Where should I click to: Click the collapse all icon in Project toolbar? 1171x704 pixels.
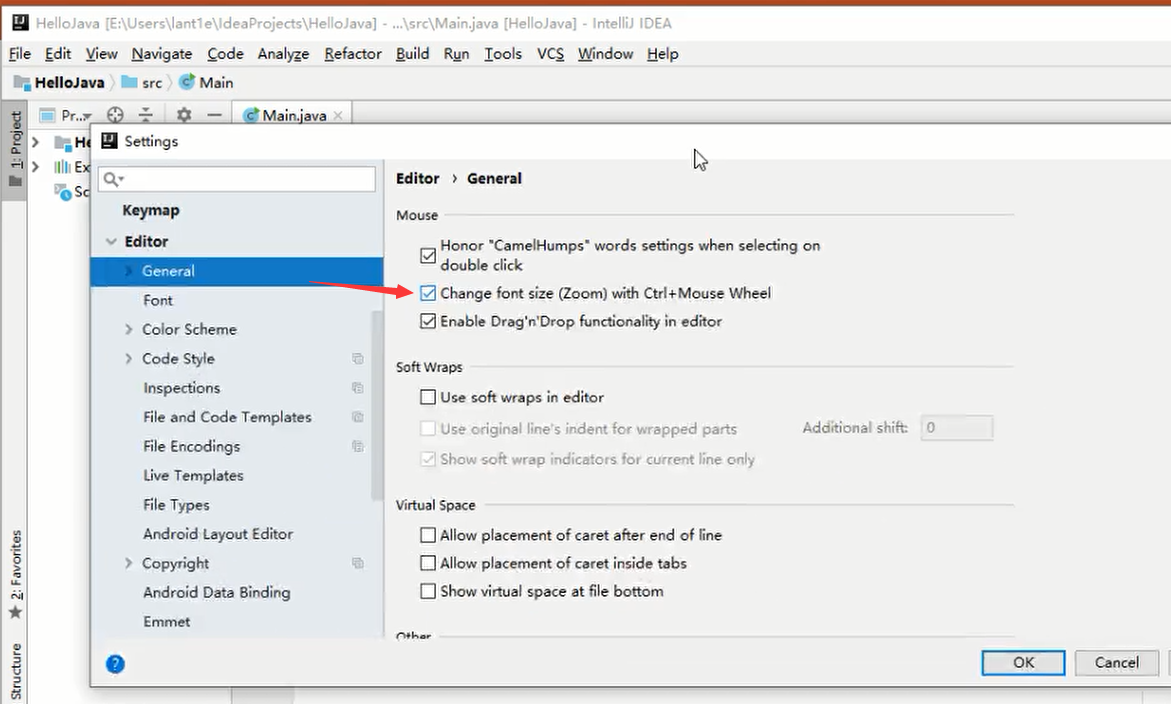[x=146, y=115]
